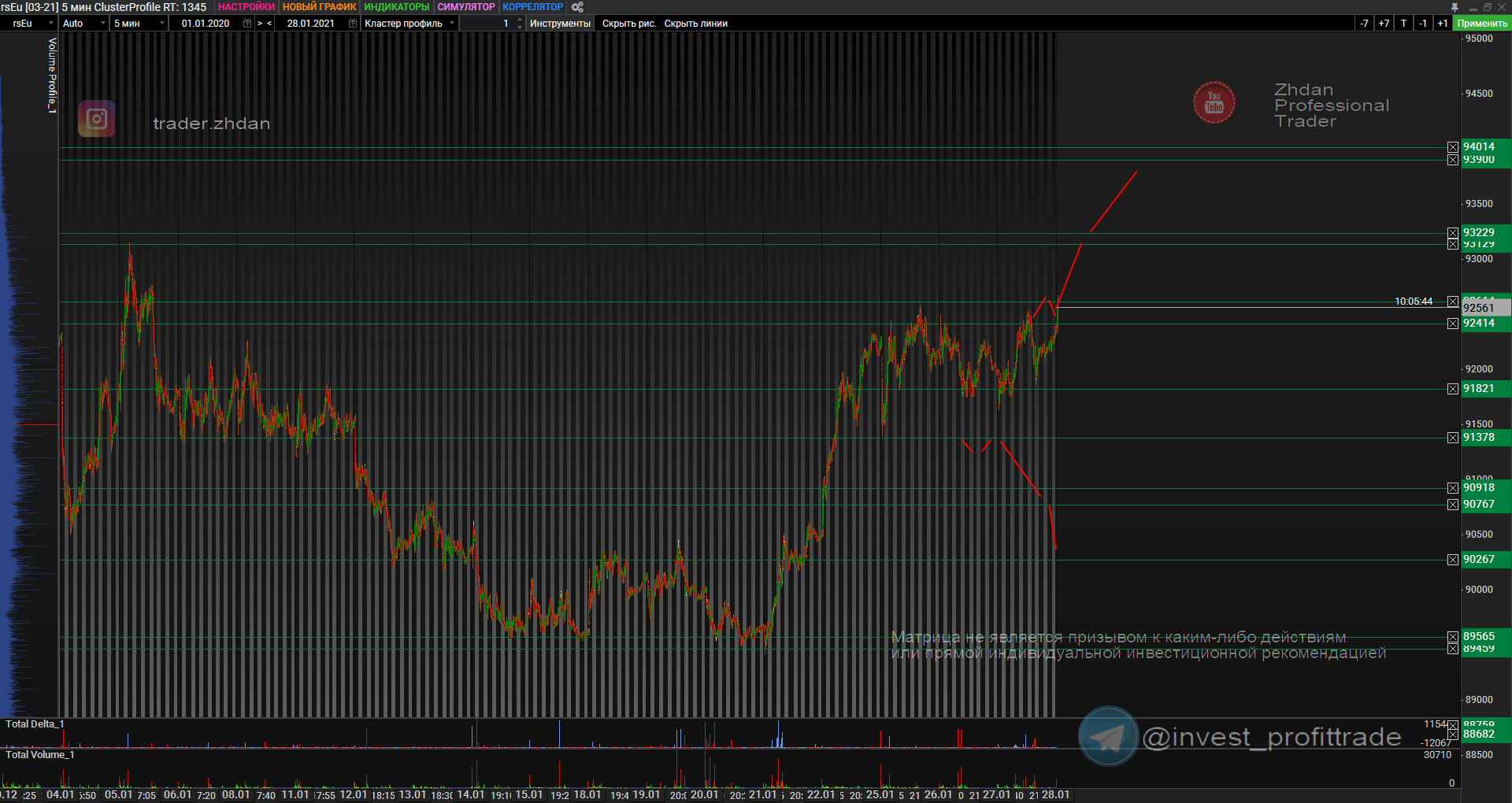Expand the Кластер профиль chart type dropdown
Viewport: 1512px width, 803px height.
(x=452, y=24)
